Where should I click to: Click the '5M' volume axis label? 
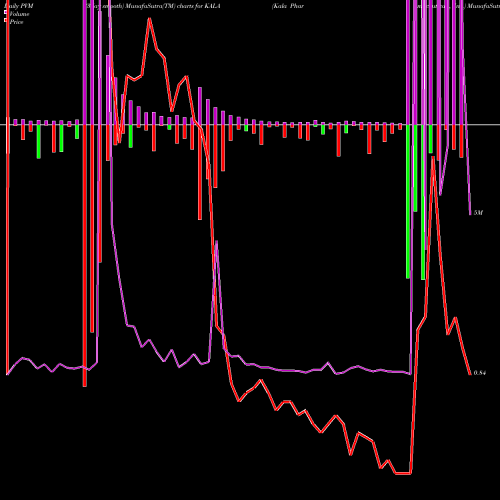478,213
